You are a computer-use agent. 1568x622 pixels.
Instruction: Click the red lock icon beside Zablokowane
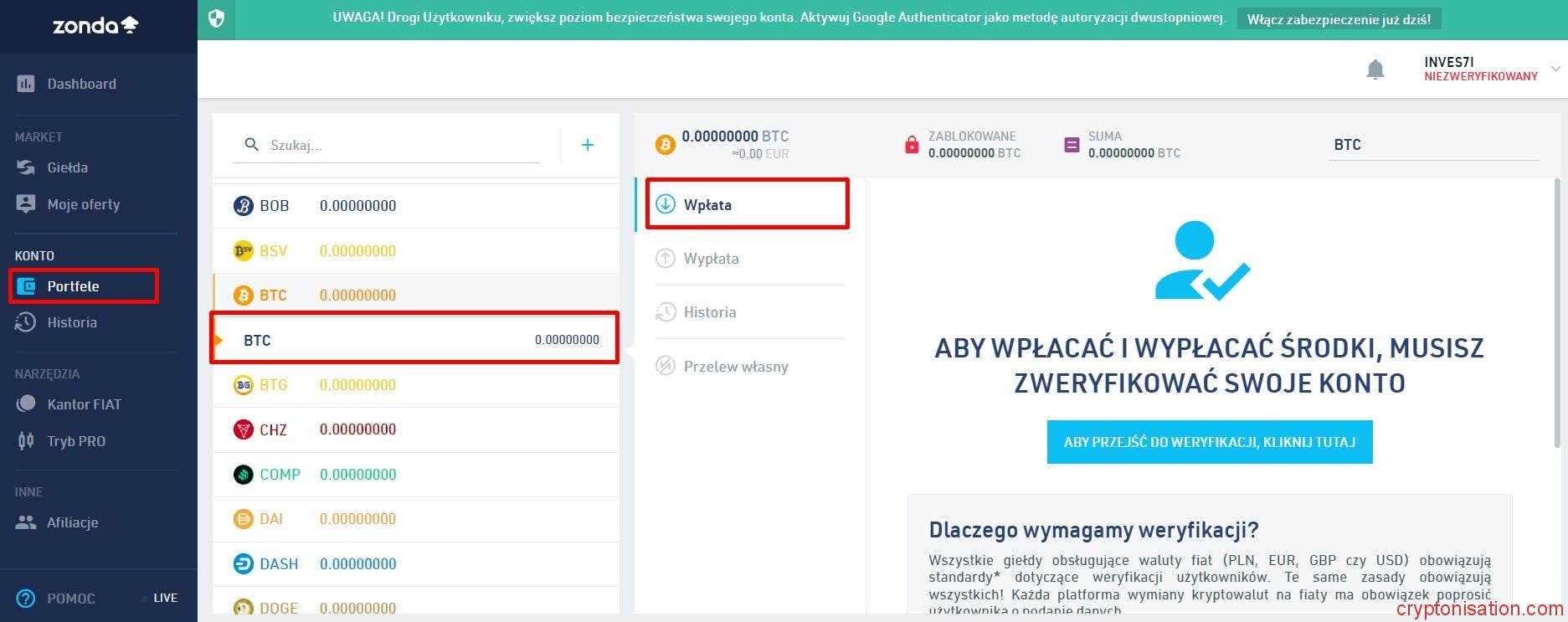(912, 145)
